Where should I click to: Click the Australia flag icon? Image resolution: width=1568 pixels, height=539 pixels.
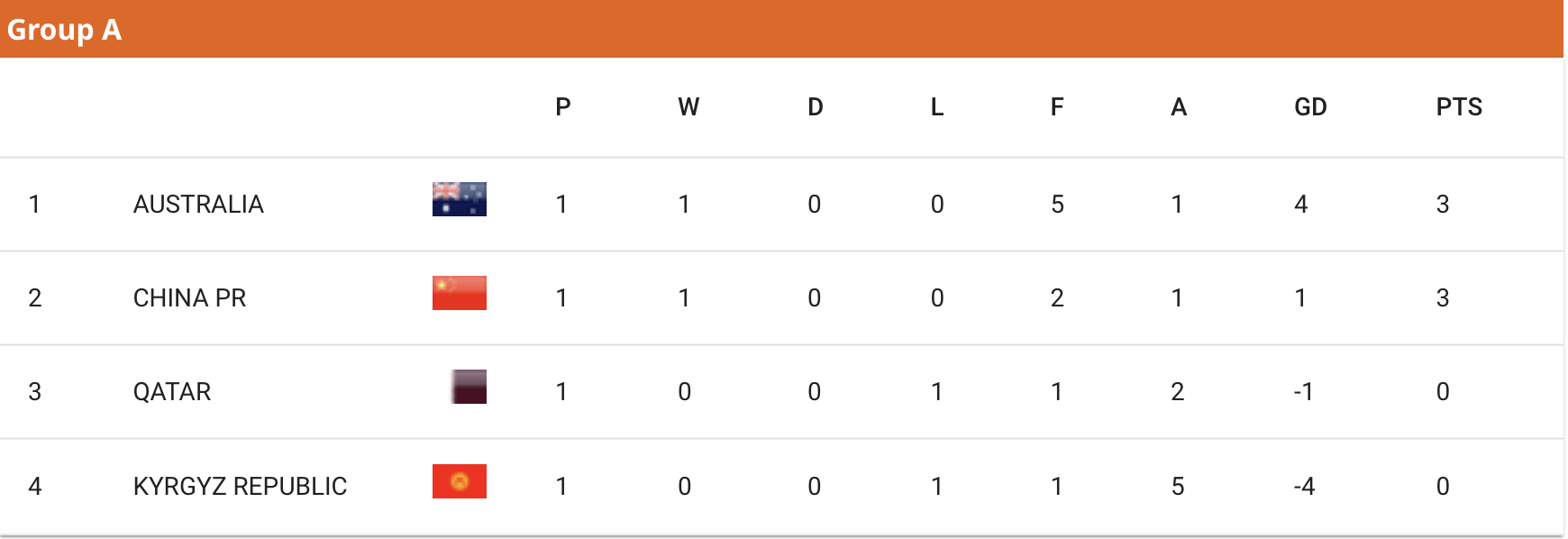460,199
